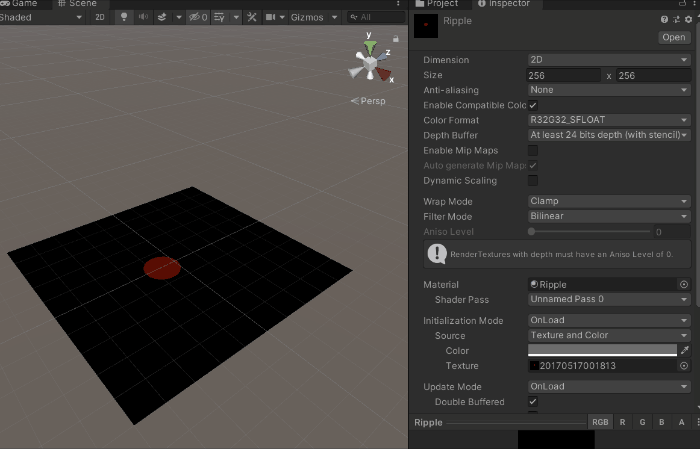
Task: Open the Wrap Mode dropdown
Action: [x=609, y=201]
